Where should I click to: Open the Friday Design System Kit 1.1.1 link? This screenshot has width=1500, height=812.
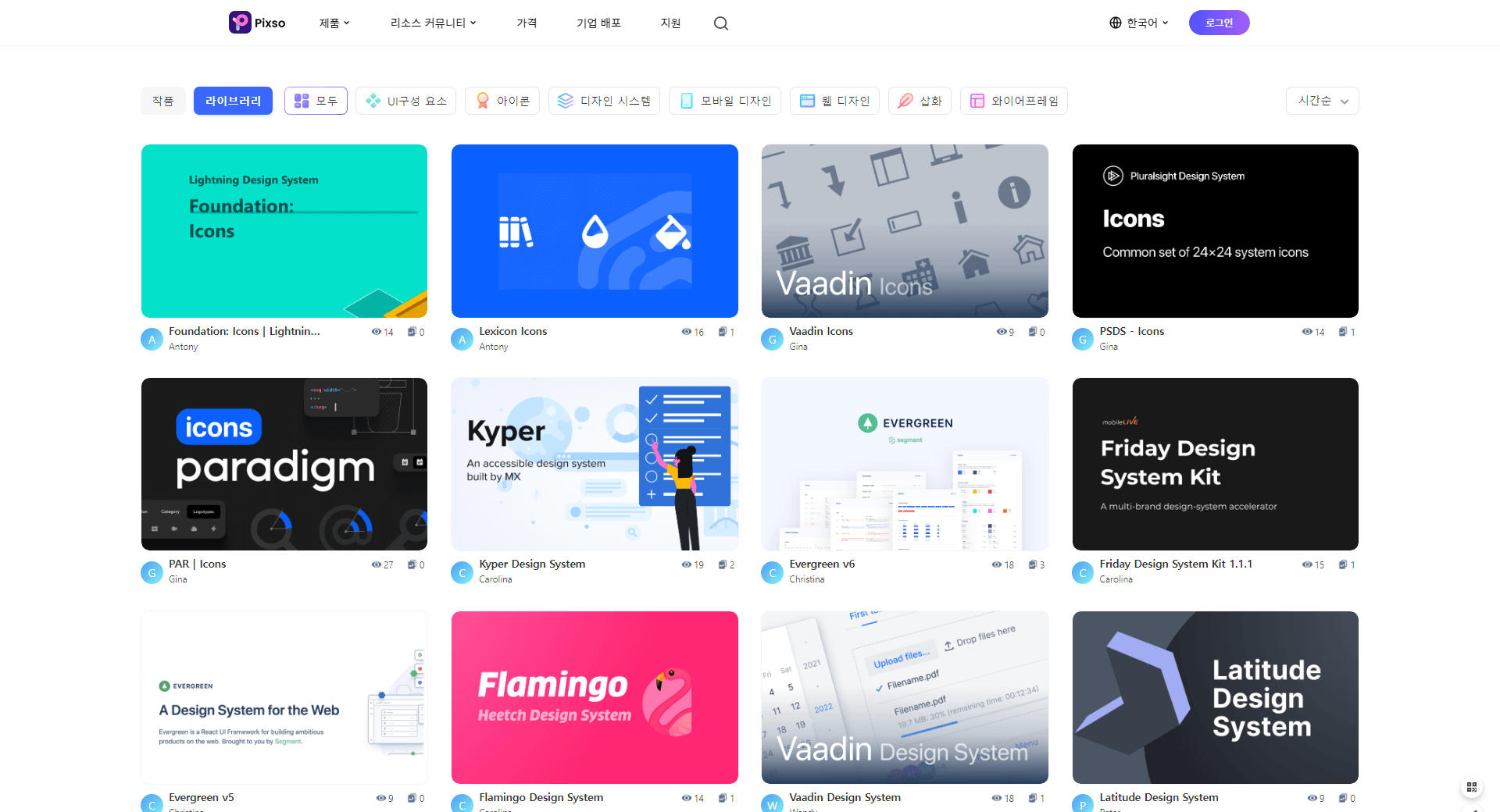[x=1176, y=564]
